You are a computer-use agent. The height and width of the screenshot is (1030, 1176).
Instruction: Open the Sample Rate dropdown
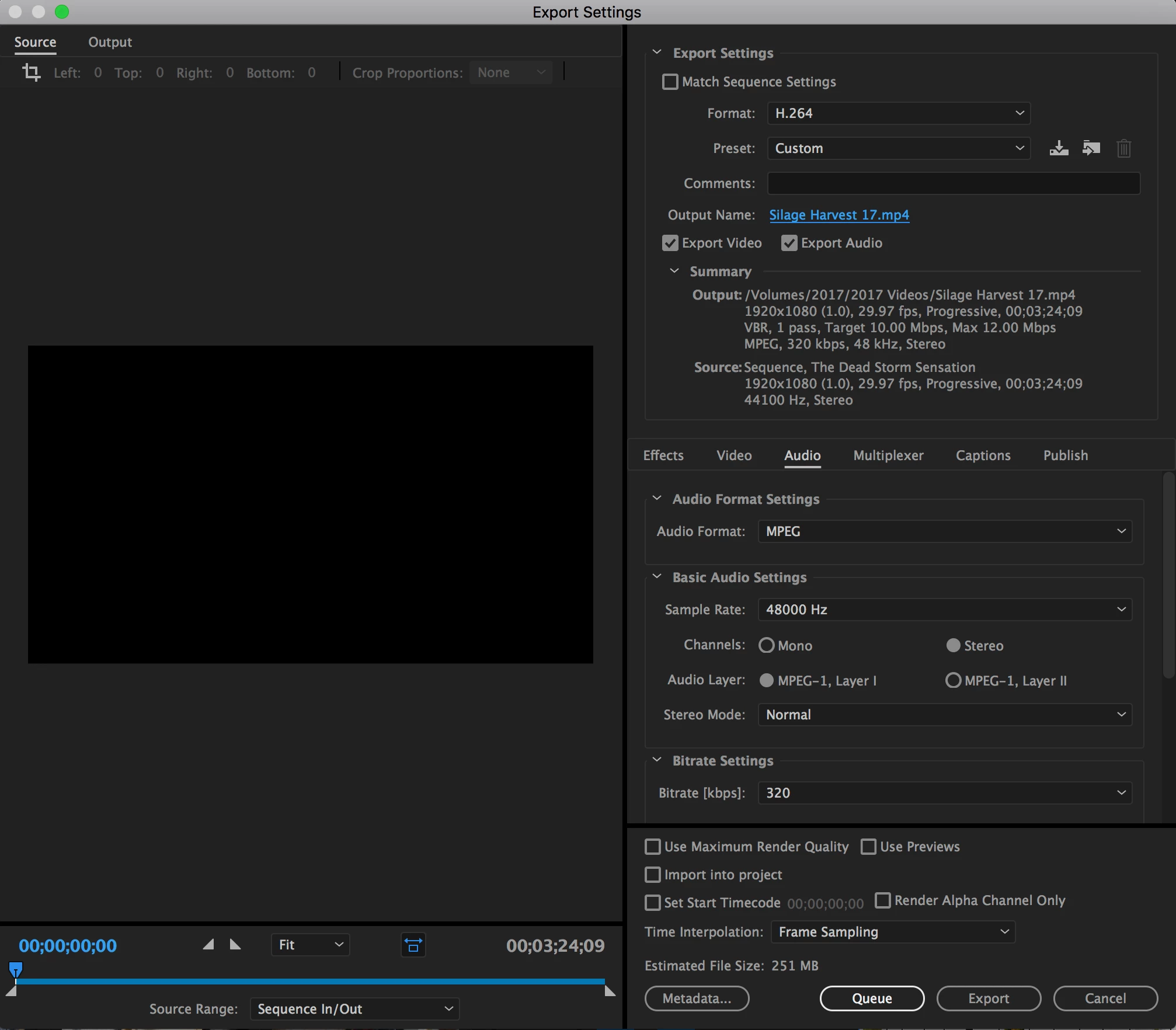pos(944,610)
